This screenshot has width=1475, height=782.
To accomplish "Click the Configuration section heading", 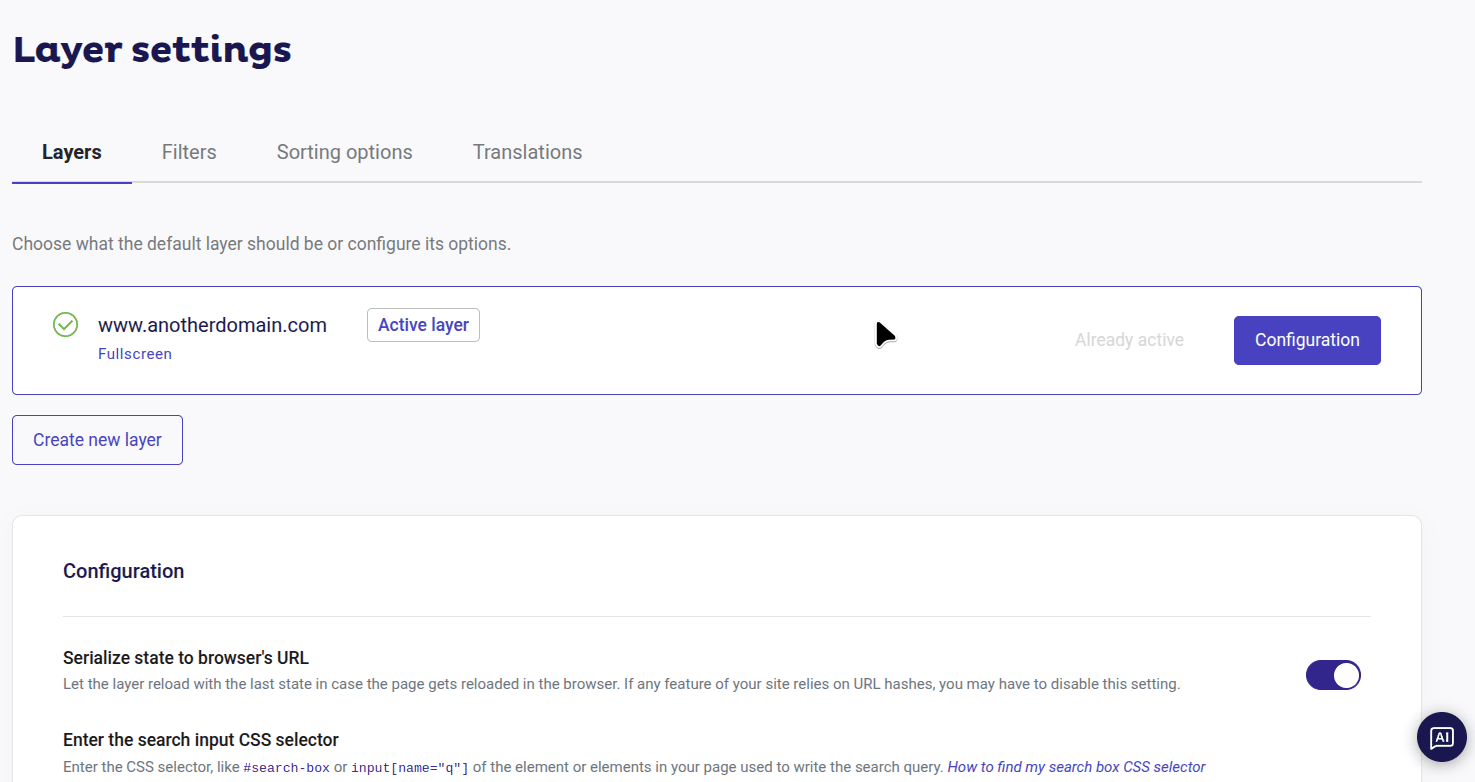I will tap(124, 571).
